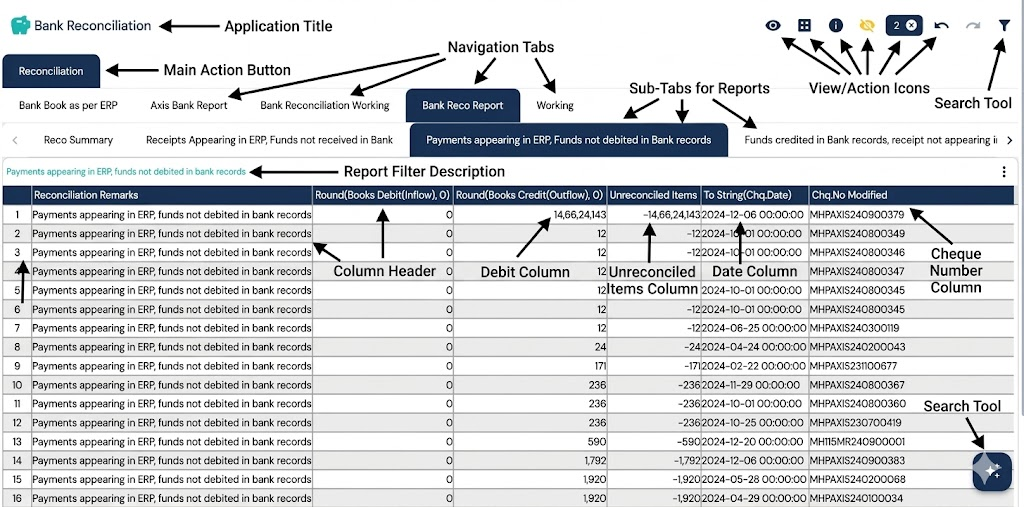This screenshot has width=1024, height=507.
Task: Select cheque number MHPAXIS240800349
Action: (x=857, y=233)
